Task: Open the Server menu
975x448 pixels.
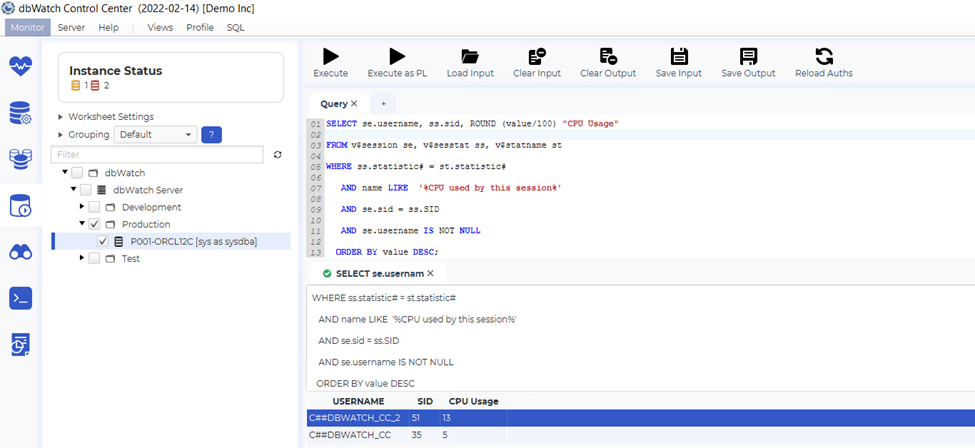Action: [x=72, y=27]
